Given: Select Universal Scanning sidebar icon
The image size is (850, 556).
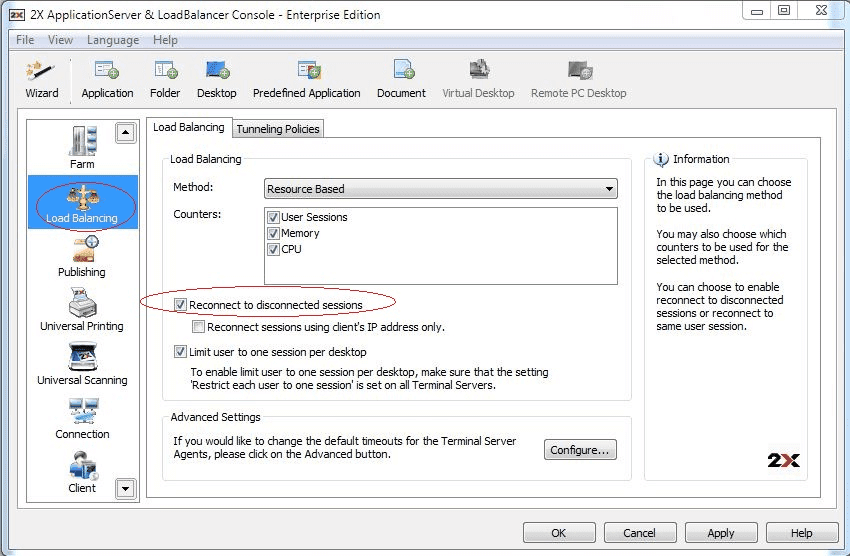Looking at the screenshot, I should 82,364.
